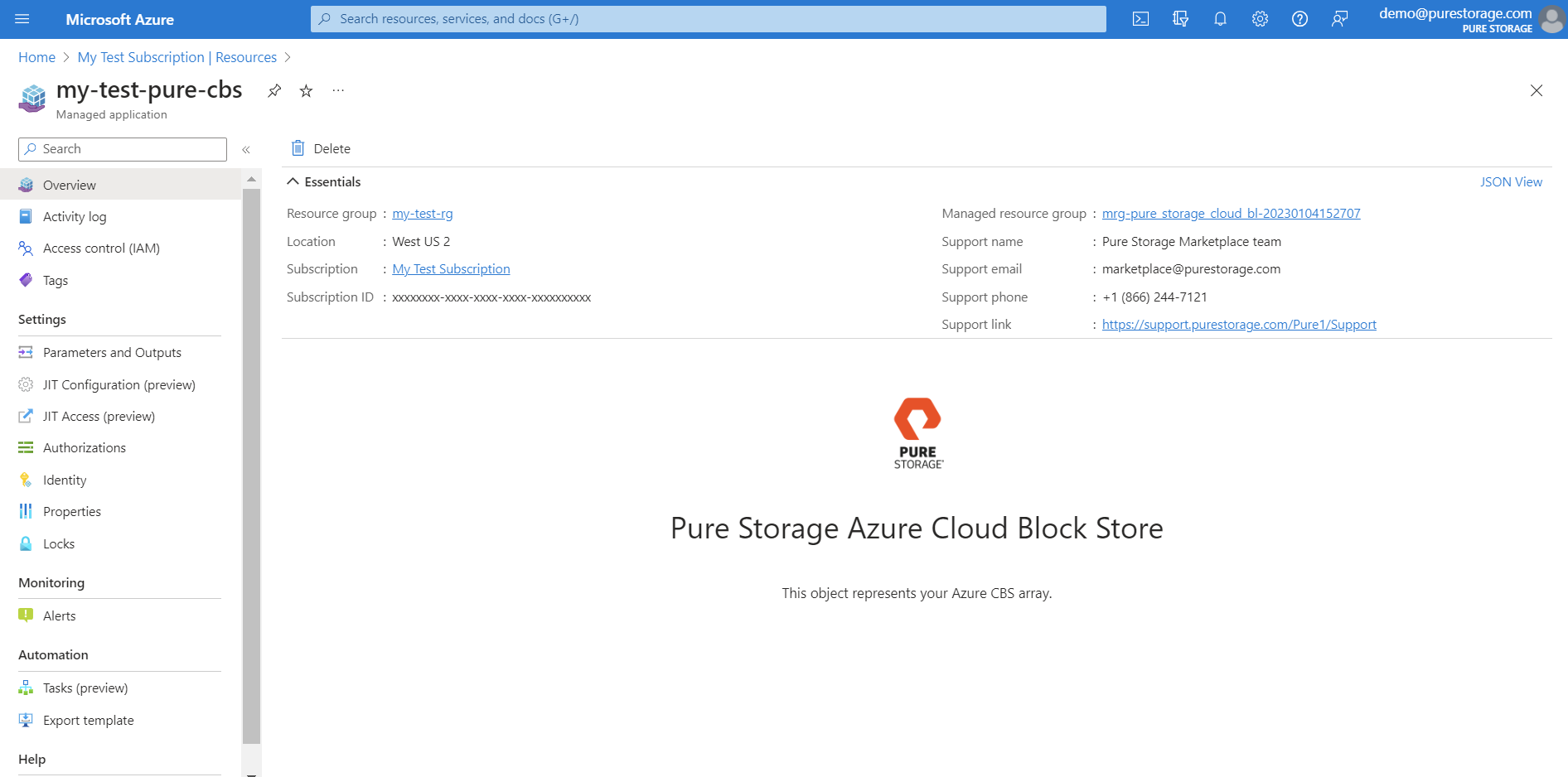Open the Pure1 support link
The width and height of the screenshot is (1568, 777).
tap(1239, 325)
